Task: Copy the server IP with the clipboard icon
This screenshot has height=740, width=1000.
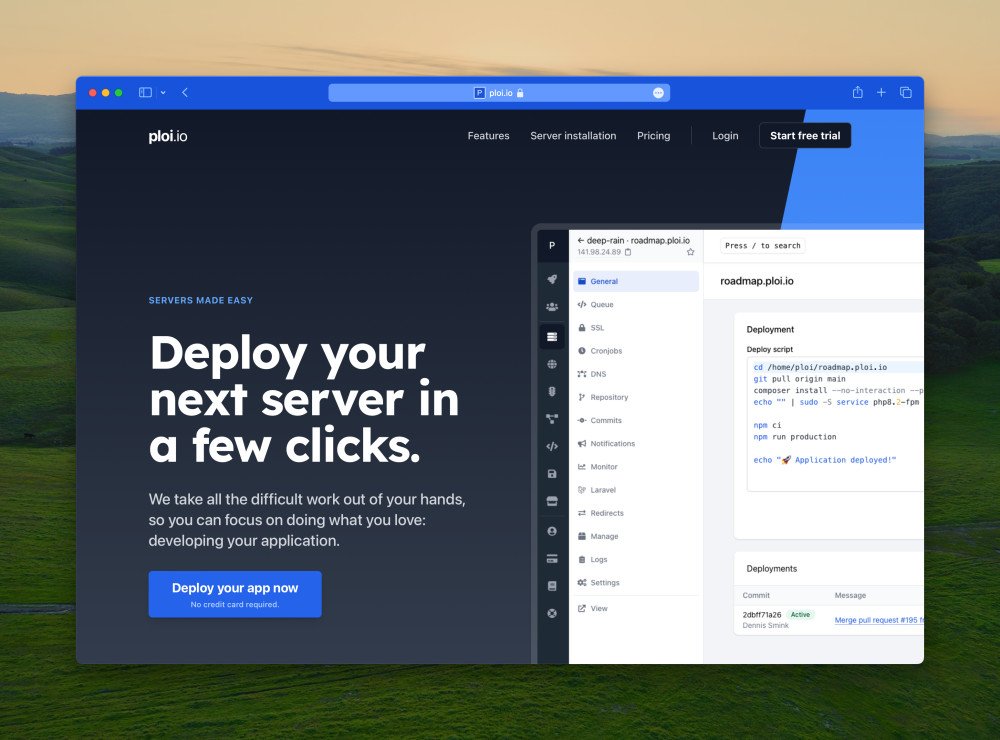Action: click(628, 252)
